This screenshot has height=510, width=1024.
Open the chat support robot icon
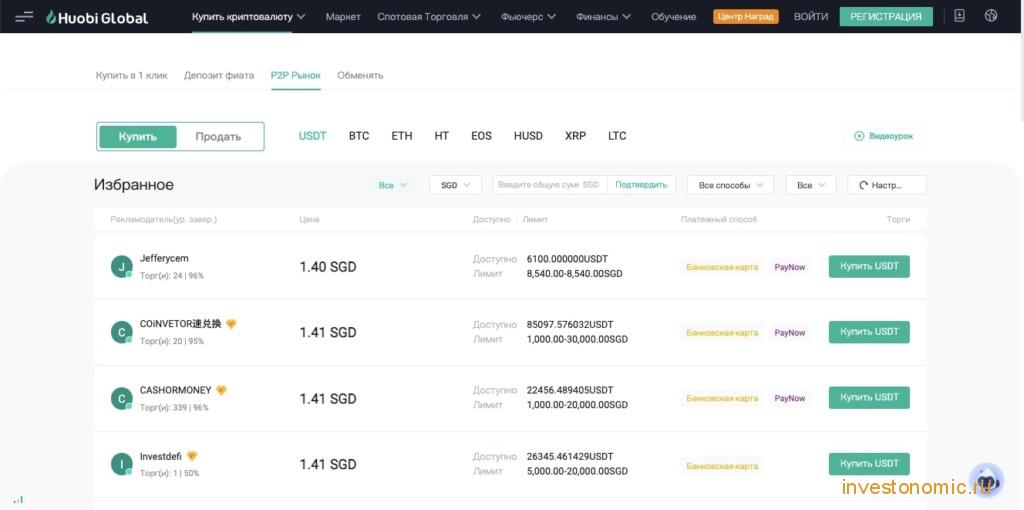pos(986,481)
